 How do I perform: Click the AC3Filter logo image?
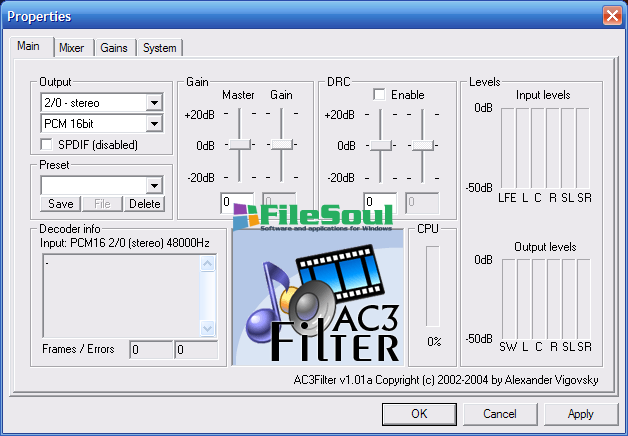317,297
